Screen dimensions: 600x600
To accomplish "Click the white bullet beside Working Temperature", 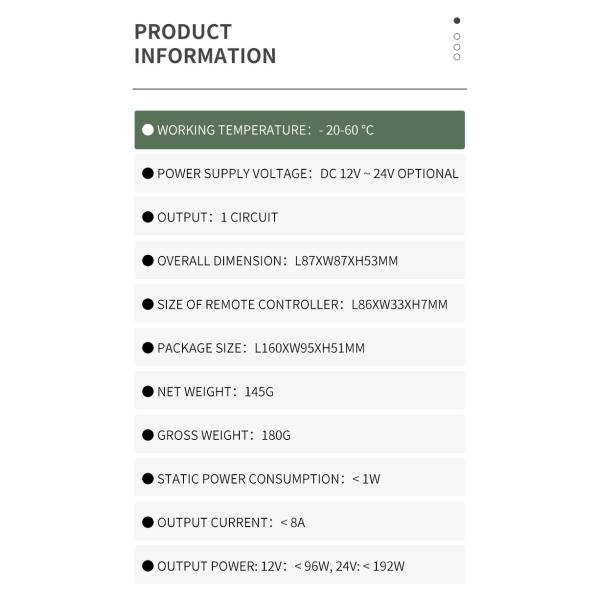I will [148, 130].
